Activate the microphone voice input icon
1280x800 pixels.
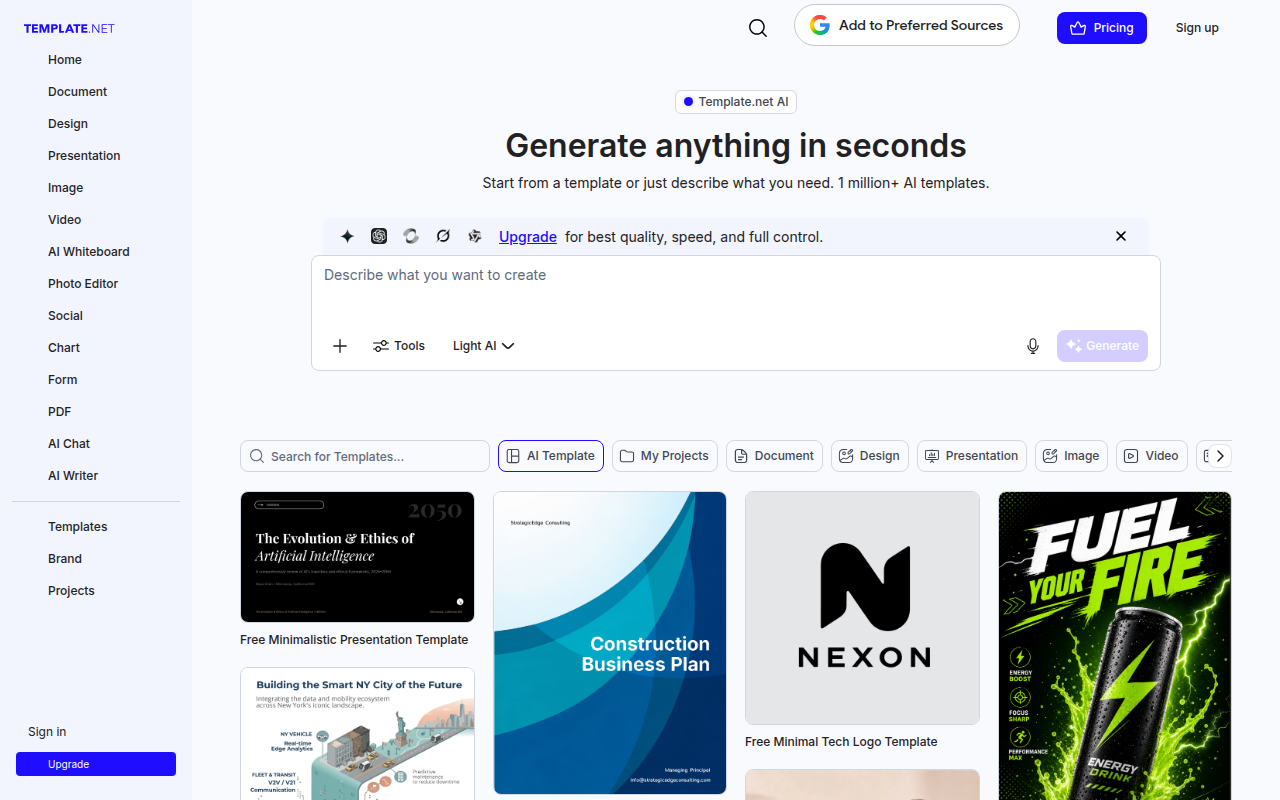[x=1033, y=346]
